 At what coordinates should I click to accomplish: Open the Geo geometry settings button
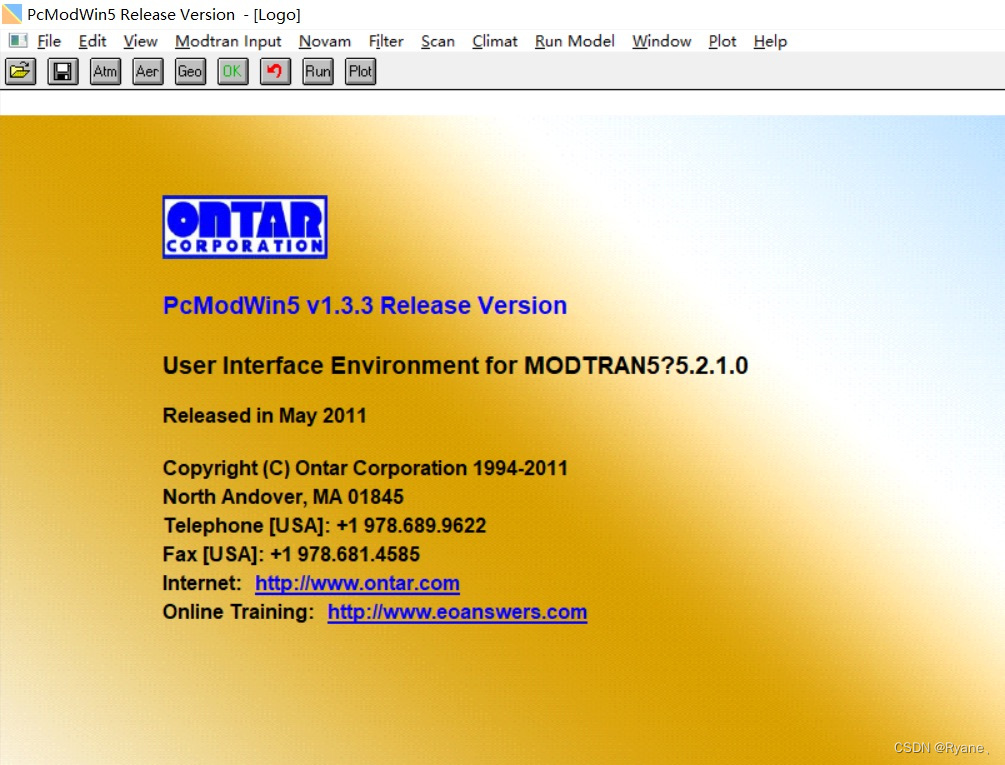pos(190,71)
